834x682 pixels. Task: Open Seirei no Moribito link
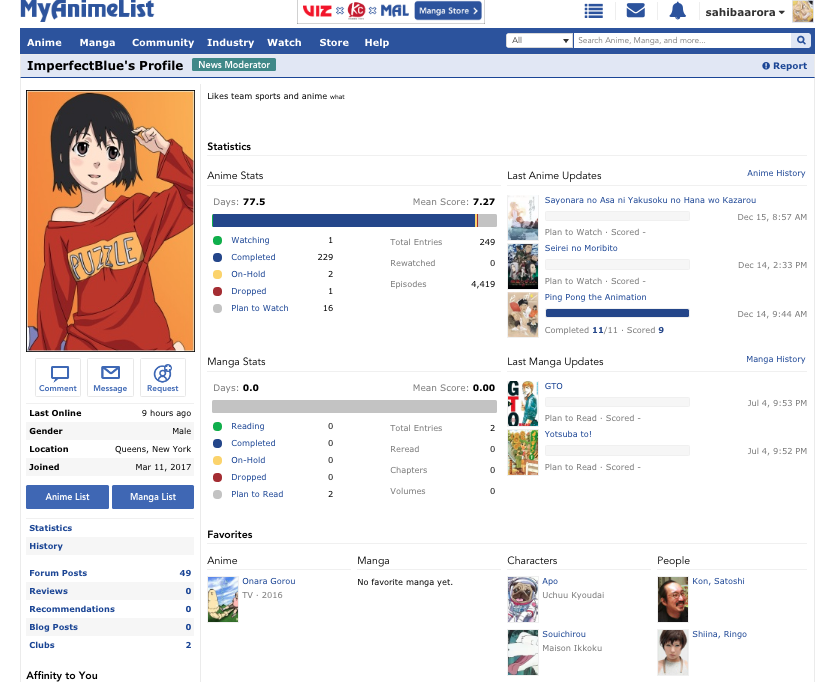(x=581, y=248)
